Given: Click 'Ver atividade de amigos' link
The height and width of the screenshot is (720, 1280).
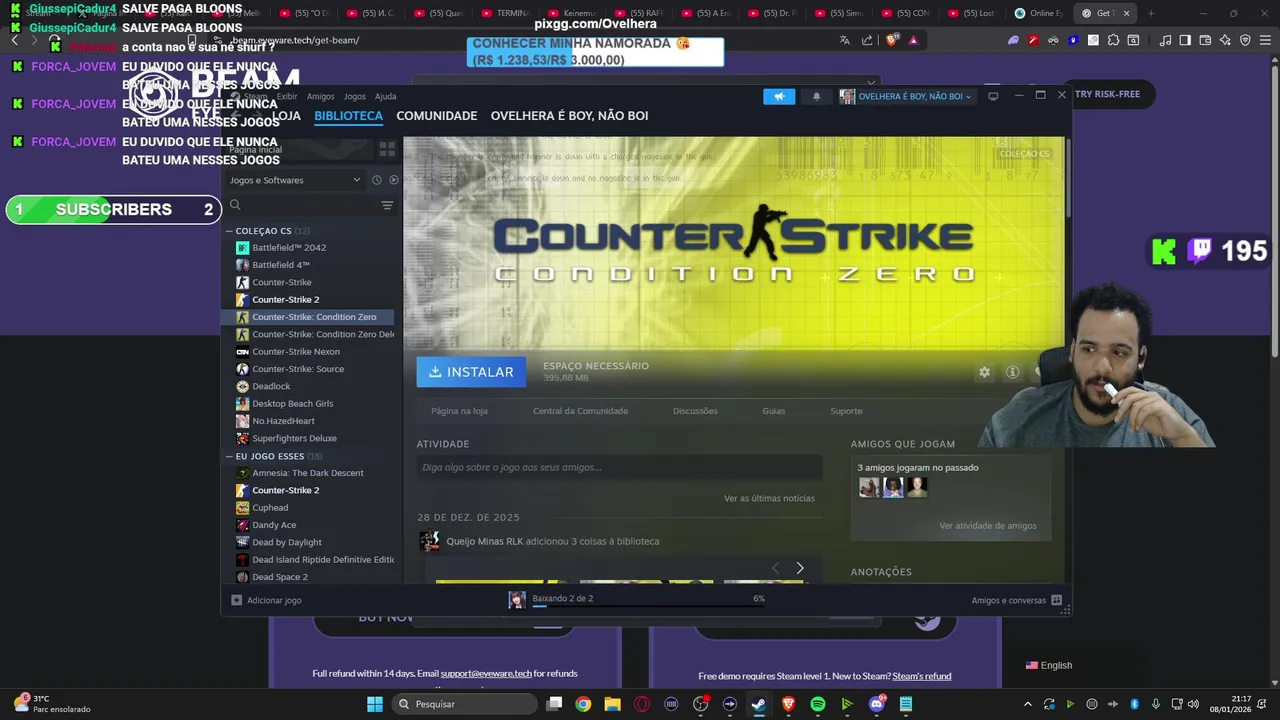Looking at the screenshot, I should click(988, 526).
